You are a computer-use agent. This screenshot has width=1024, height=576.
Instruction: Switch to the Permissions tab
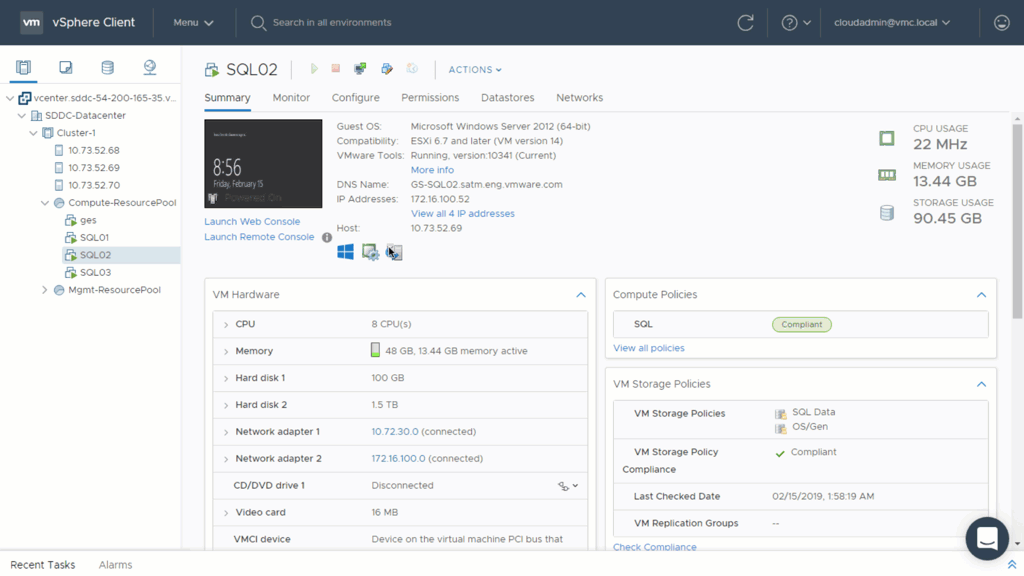pos(430,98)
